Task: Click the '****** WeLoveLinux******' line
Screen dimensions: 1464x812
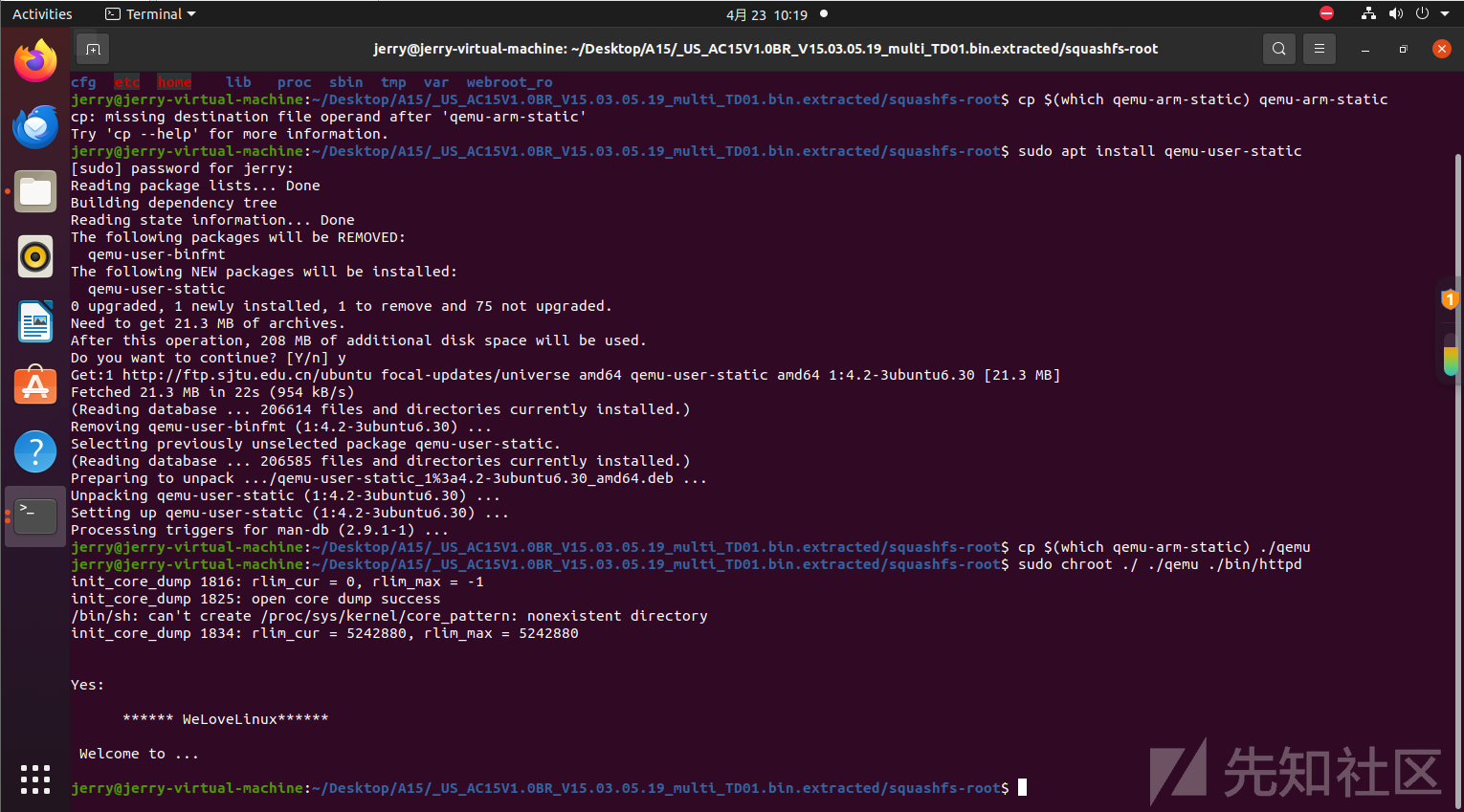Action: click(226, 719)
